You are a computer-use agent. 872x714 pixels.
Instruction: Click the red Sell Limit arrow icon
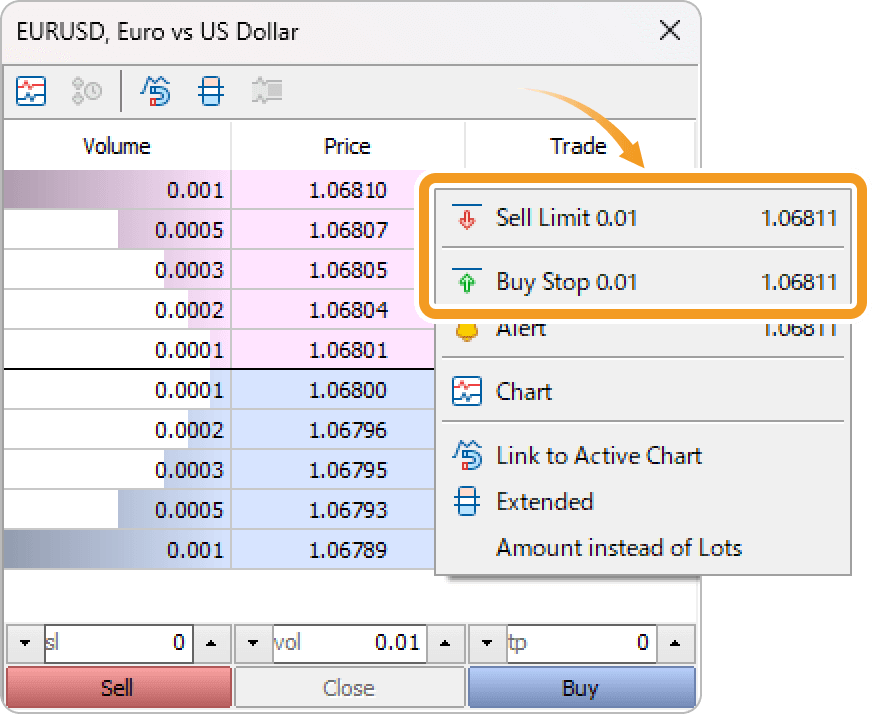(466, 218)
